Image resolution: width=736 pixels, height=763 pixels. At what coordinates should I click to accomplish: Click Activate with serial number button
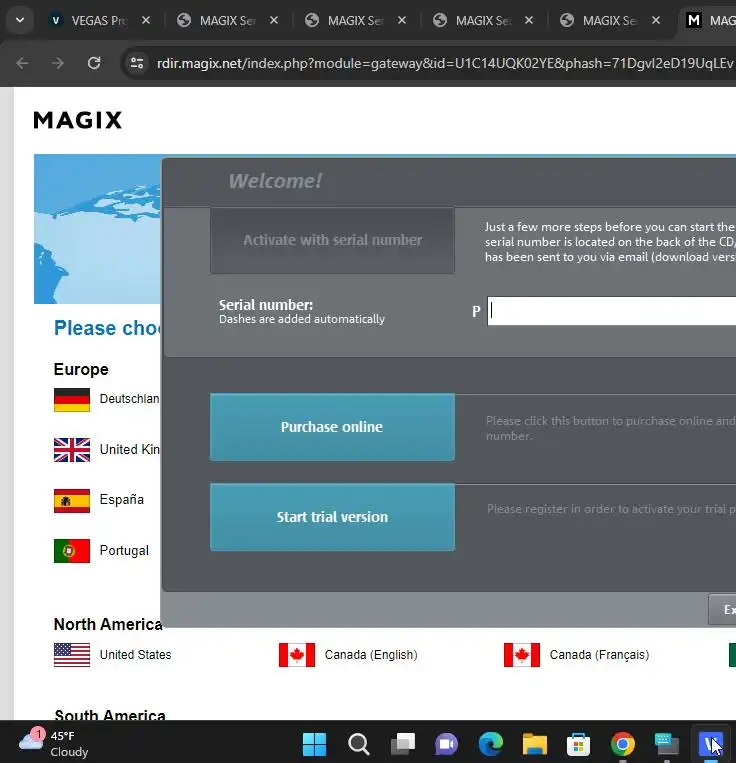point(332,240)
